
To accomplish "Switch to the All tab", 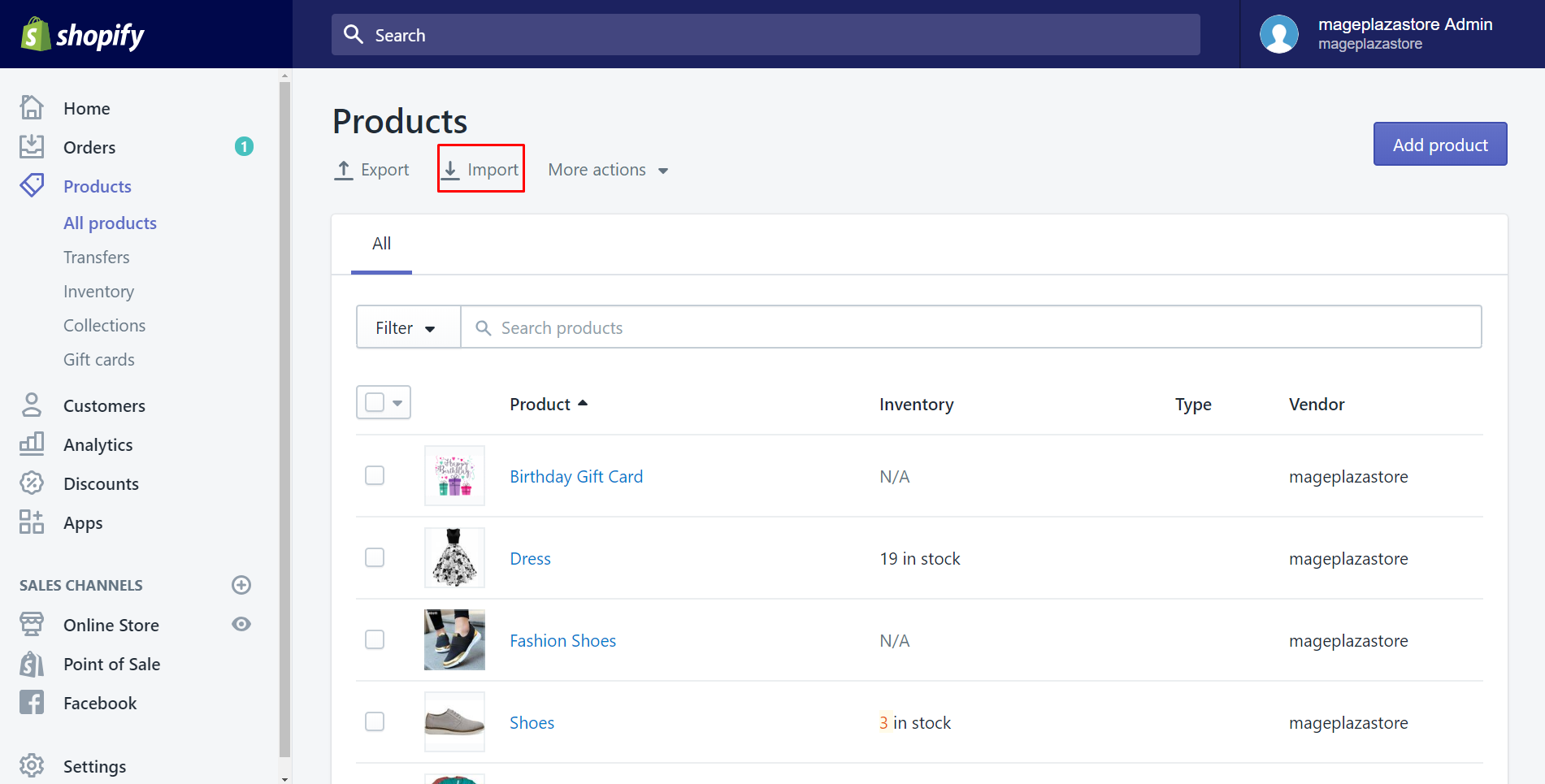I will [381, 244].
